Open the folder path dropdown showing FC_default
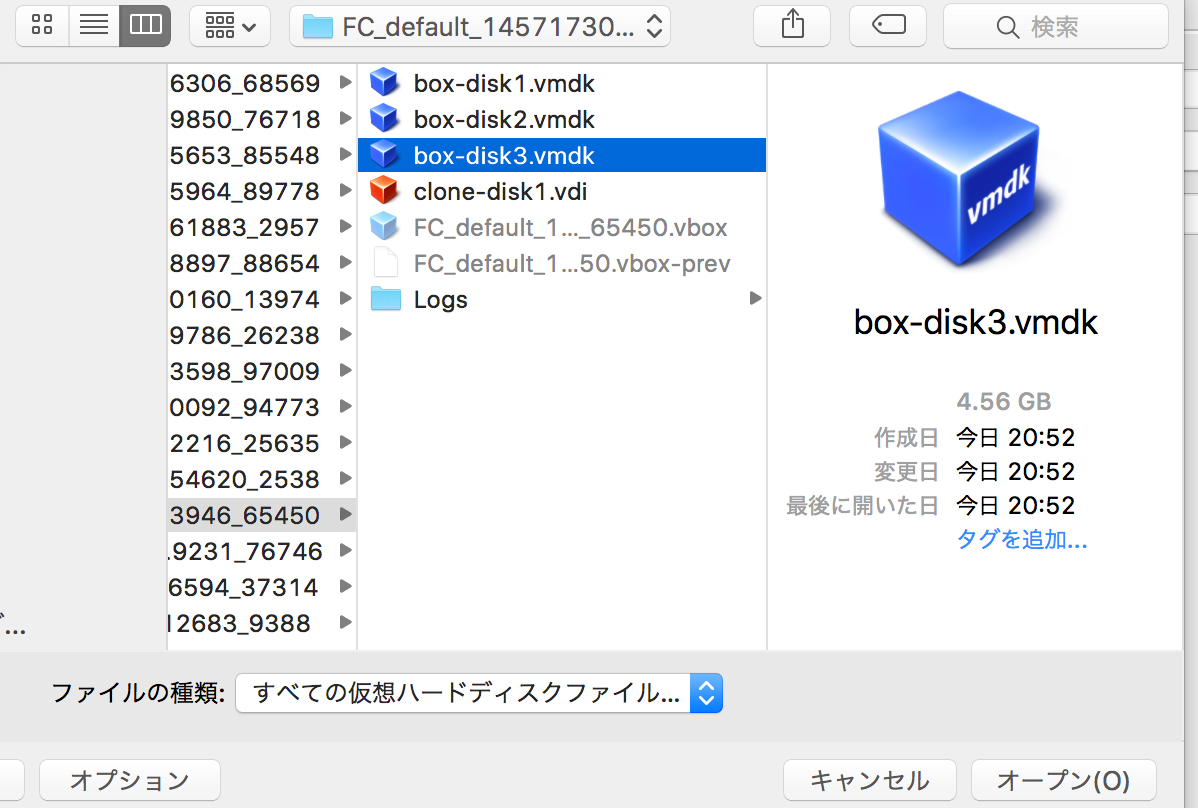 pos(480,27)
